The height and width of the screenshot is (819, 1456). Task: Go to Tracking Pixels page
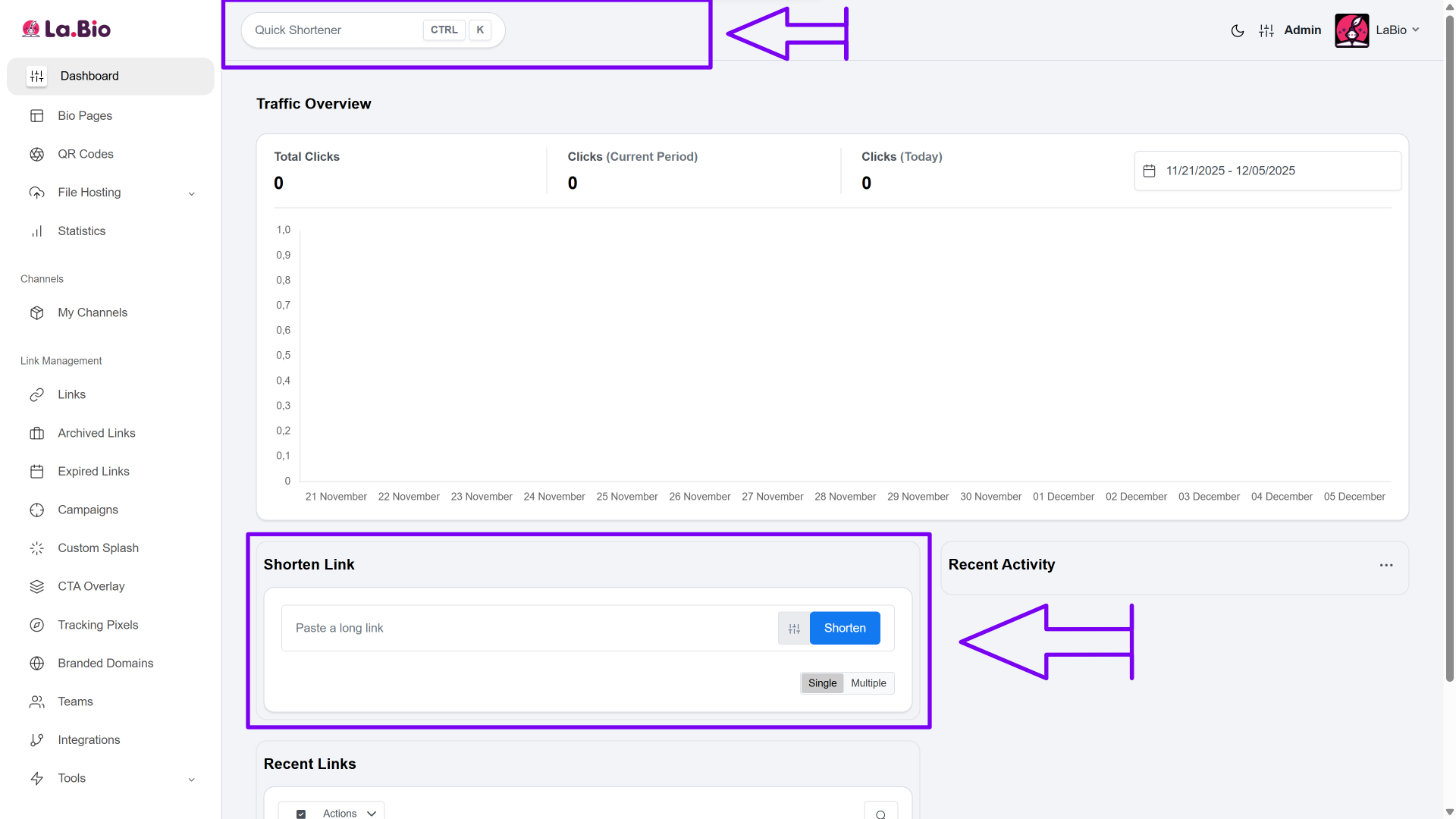[98, 625]
